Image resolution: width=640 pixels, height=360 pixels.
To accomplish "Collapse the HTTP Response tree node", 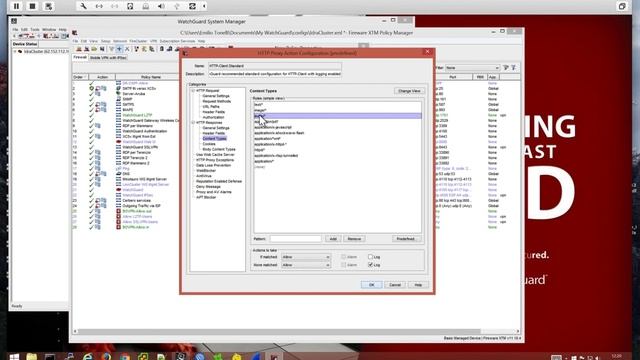I will pyautogui.click(x=193, y=122).
